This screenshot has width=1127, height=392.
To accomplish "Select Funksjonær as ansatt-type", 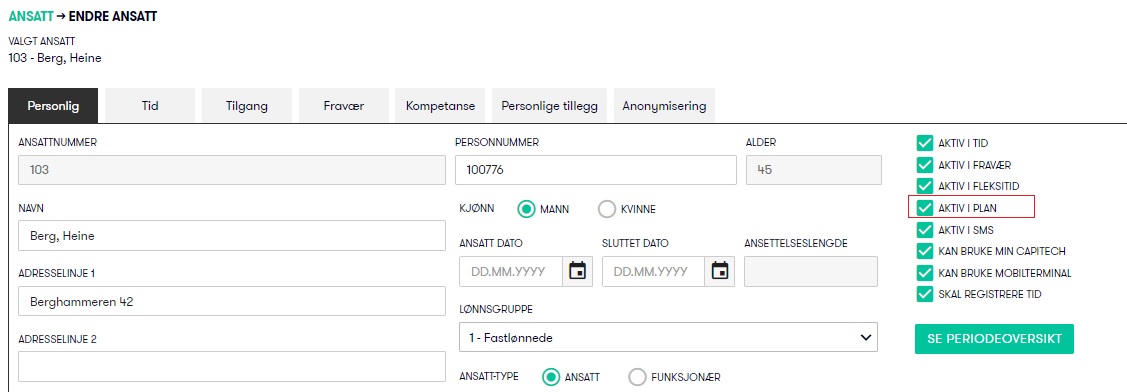I will (x=638, y=377).
